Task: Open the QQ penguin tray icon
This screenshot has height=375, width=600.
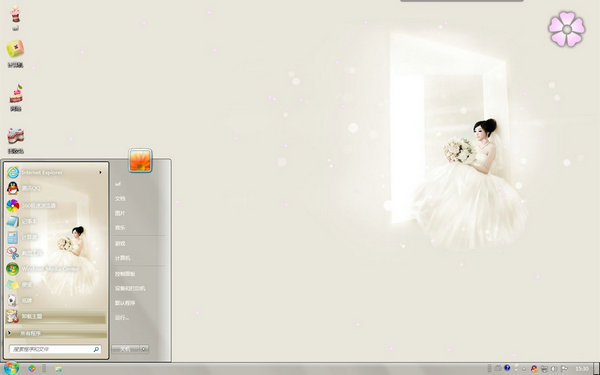Action: (534, 369)
